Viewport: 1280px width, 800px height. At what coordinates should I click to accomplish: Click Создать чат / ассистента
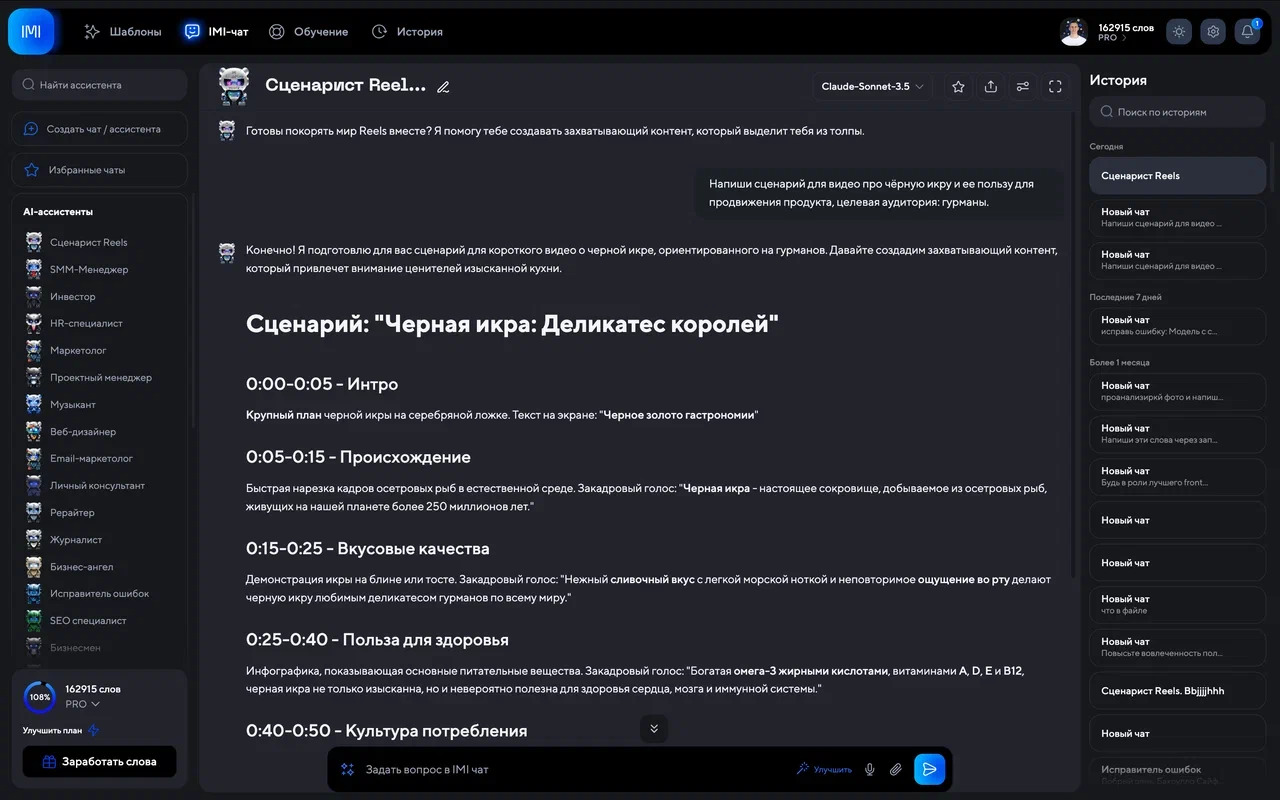(98, 128)
